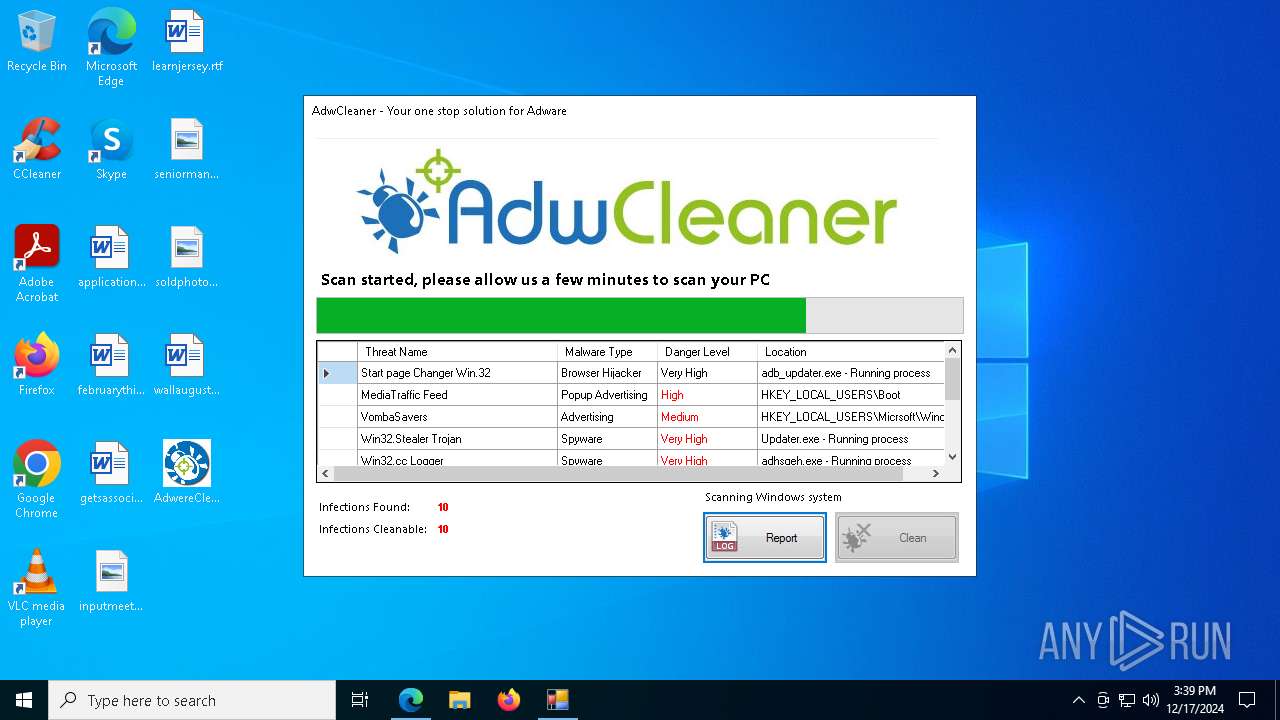1280x720 pixels.
Task: Select the AdwereCle desktop icon
Action: [x=187, y=474]
